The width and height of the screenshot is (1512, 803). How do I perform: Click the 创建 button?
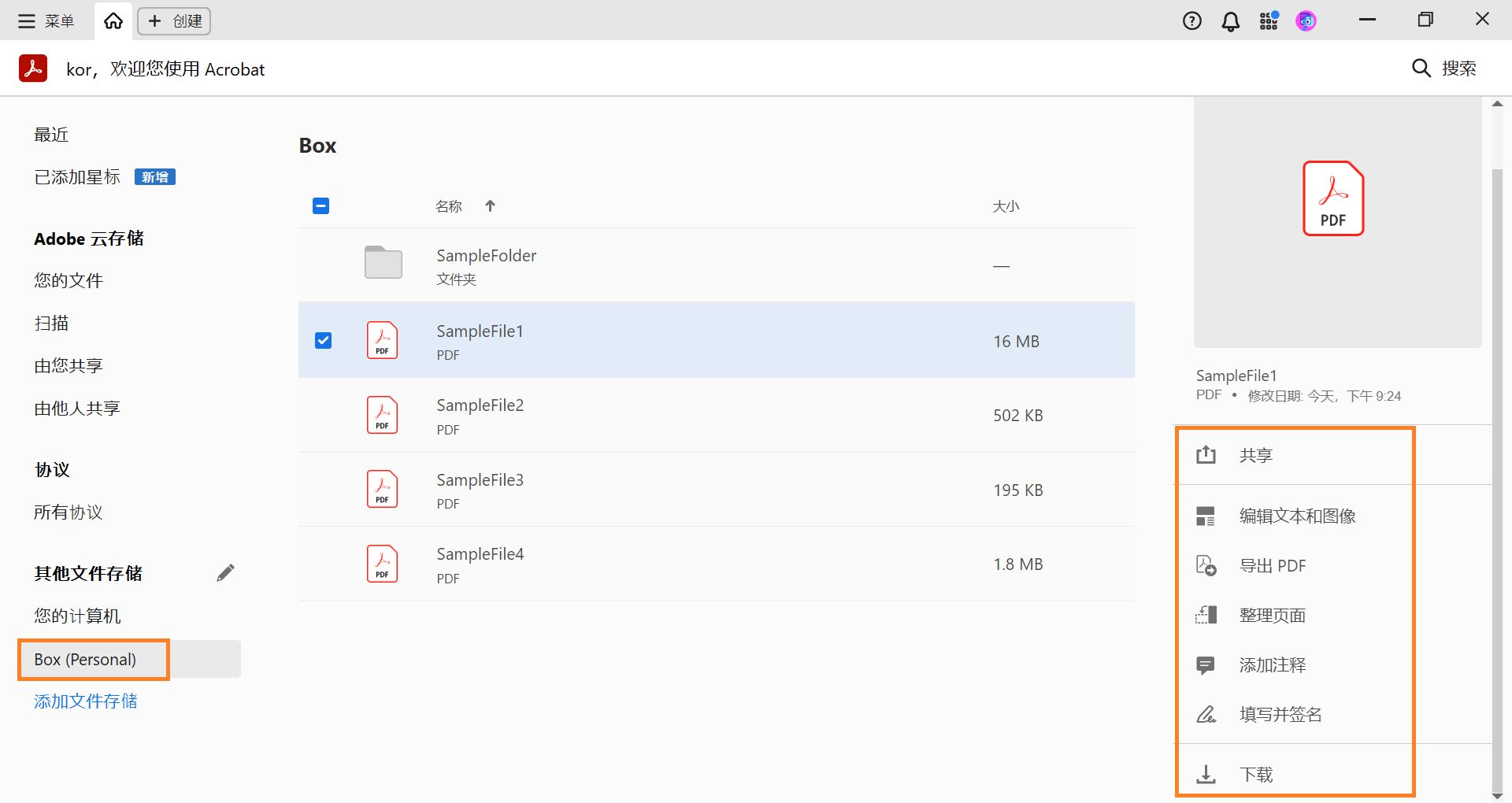pos(175,21)
